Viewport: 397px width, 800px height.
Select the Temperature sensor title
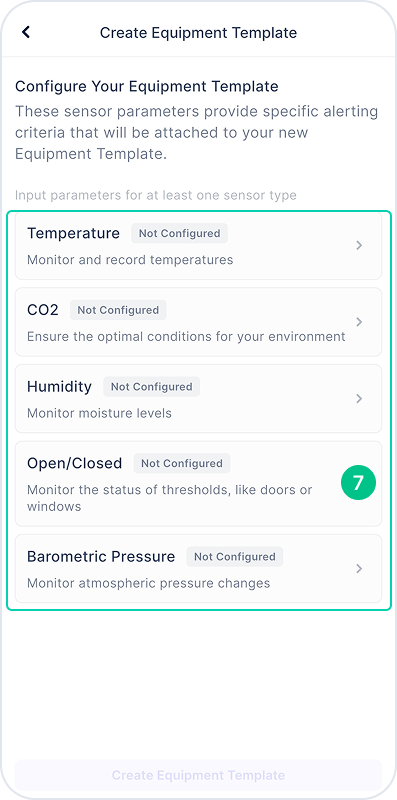point(73,233)
